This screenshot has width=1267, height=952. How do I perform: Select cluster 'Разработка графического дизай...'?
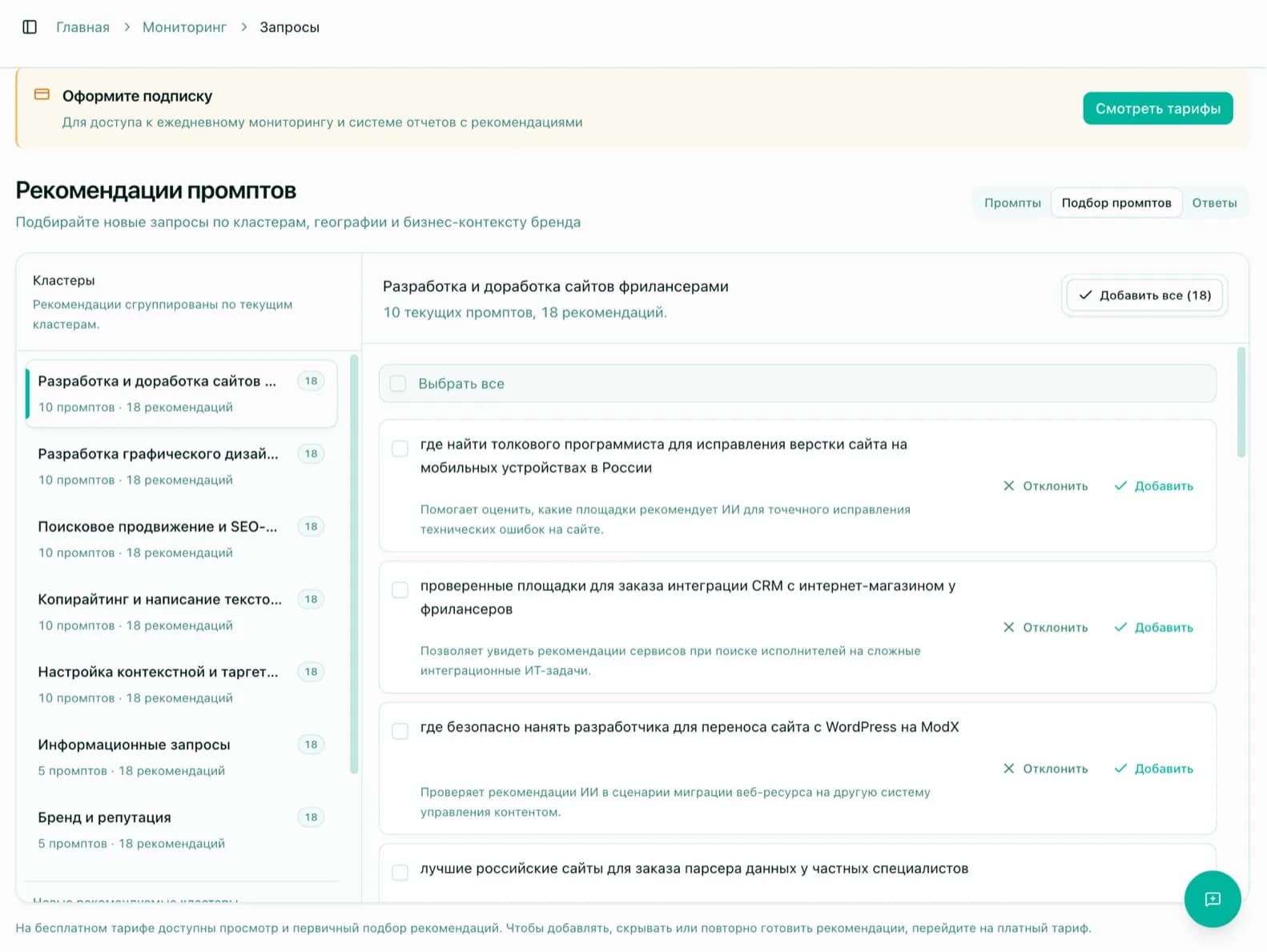click(x=181, y=466)
